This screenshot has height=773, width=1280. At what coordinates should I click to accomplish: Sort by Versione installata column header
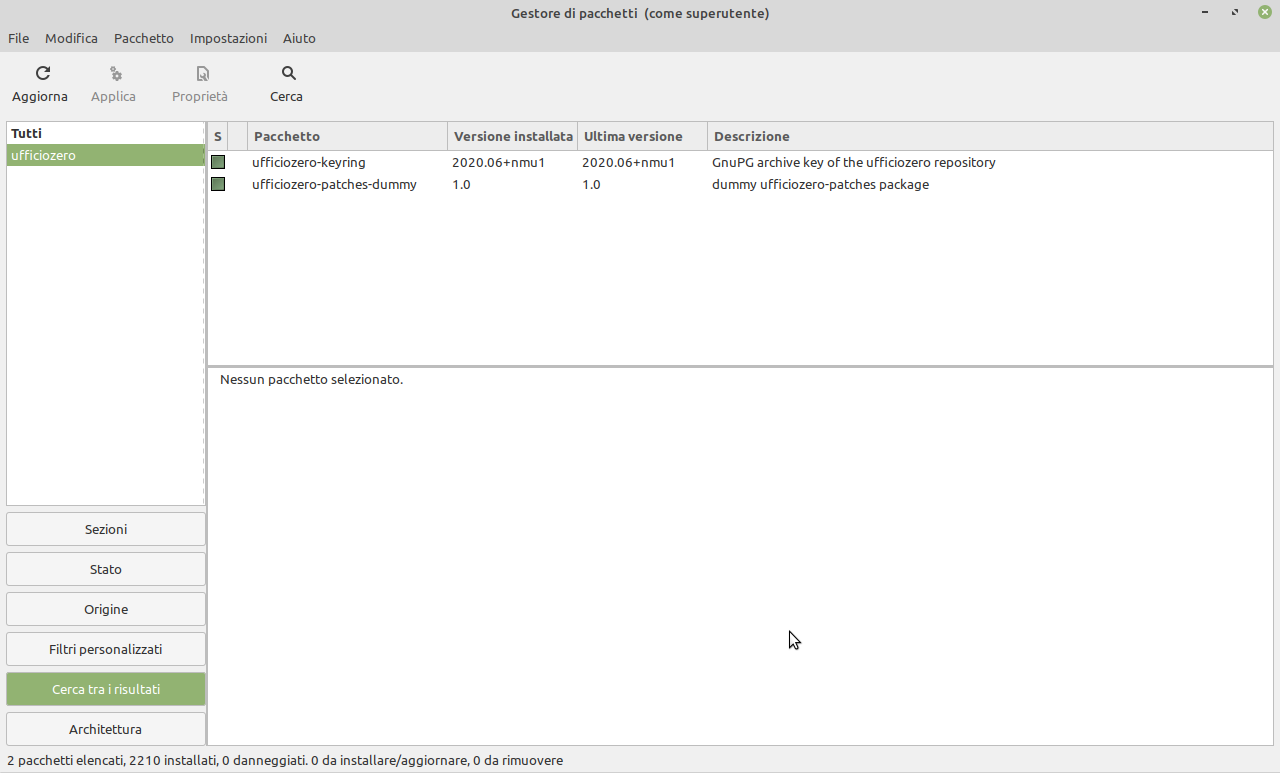(513, 136)
